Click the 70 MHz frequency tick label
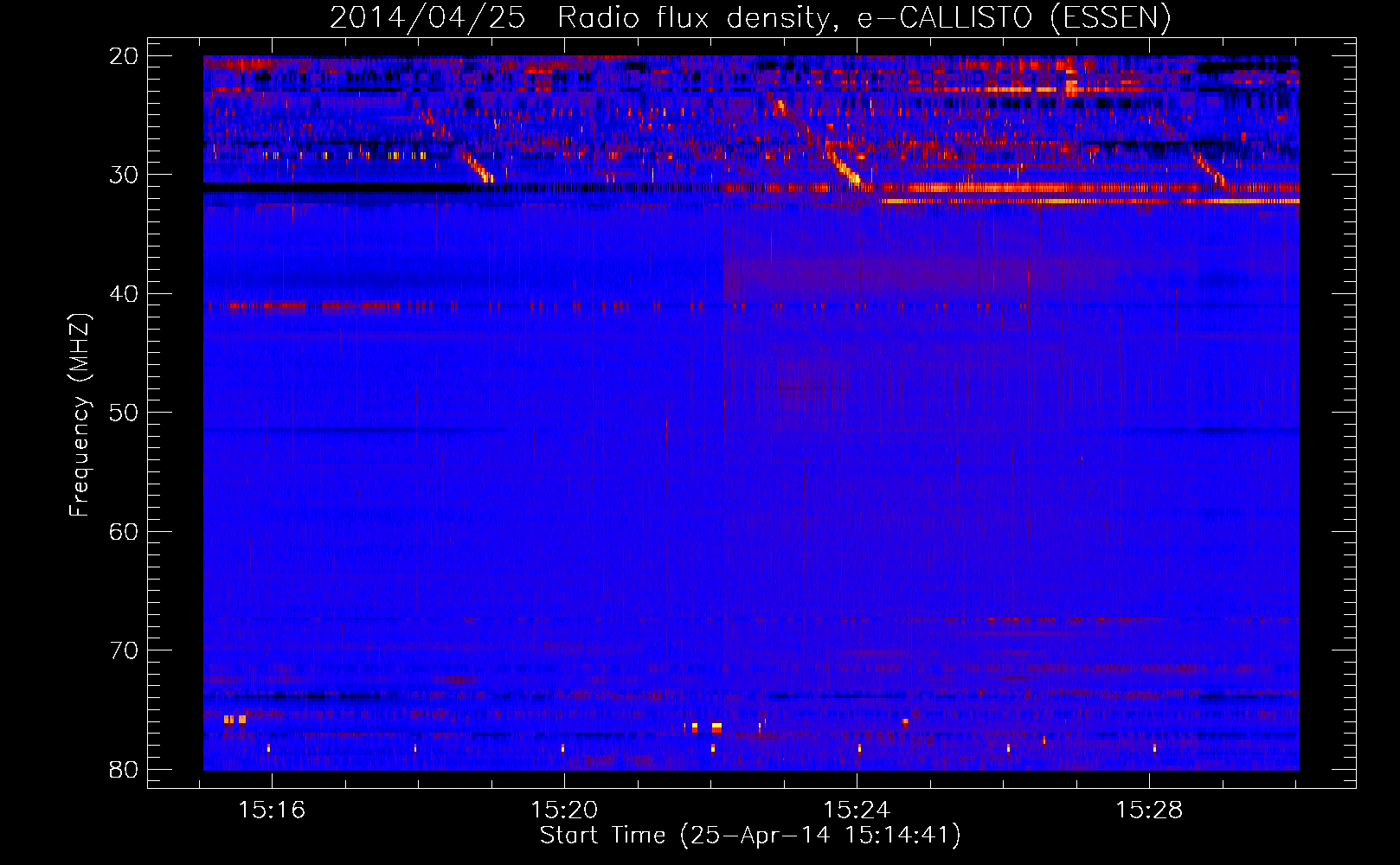The height and width of the screenshot is (865, 1400). tap(124, 650)
